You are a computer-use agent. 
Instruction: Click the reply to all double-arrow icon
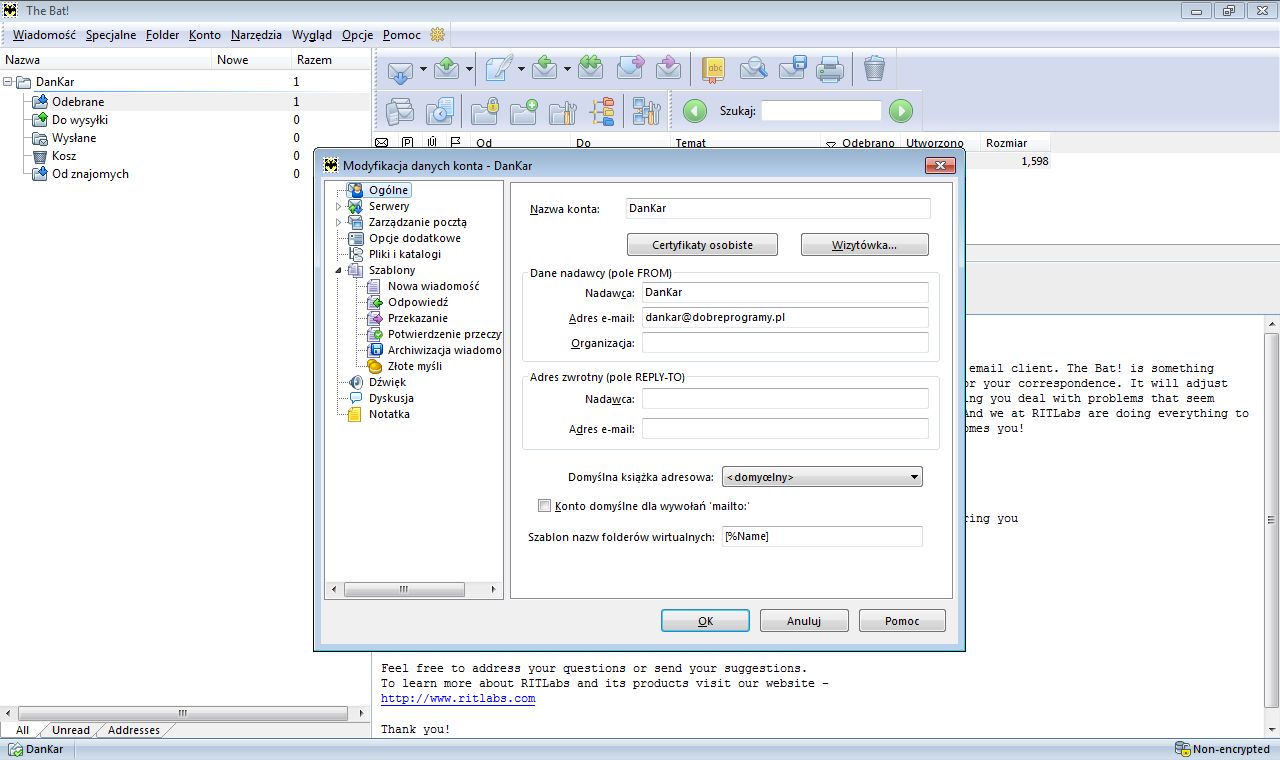pyautogui.click(x=590, y=69)
